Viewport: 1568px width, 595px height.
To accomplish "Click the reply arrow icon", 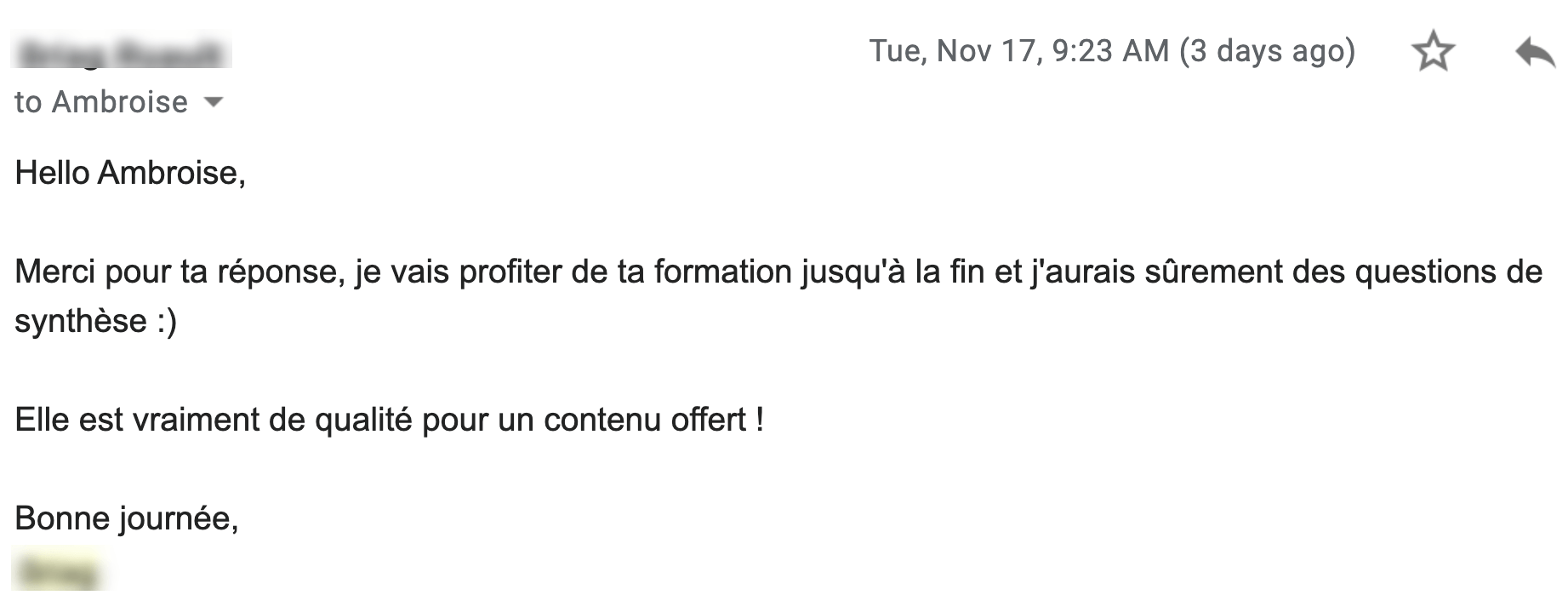I will [x=1535, y=52].
